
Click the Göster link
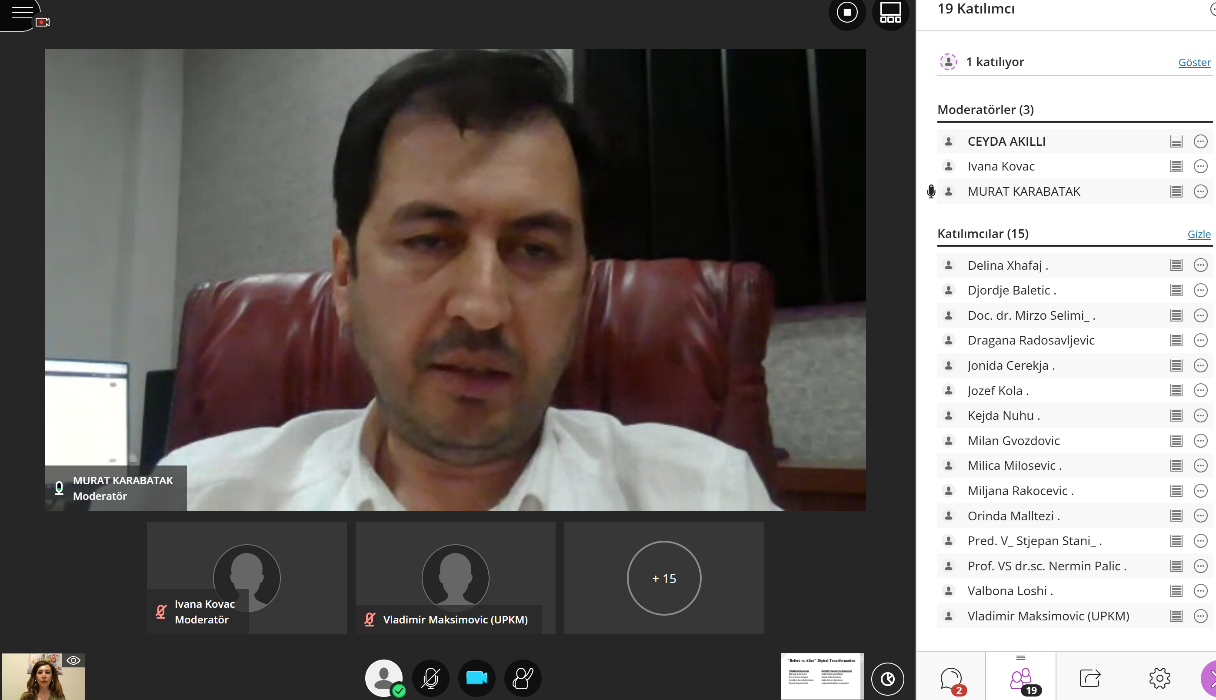[1194, 62]
